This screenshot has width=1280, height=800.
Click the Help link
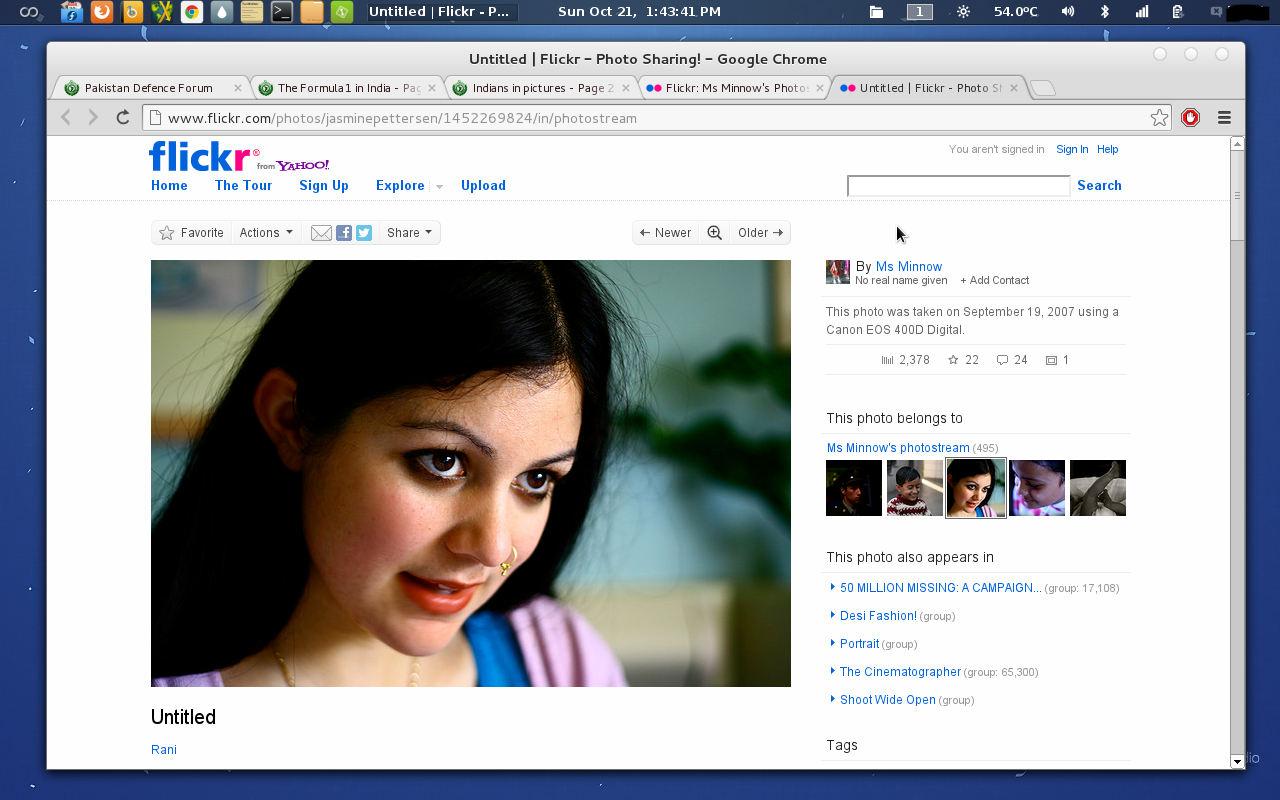point(1108,149)
